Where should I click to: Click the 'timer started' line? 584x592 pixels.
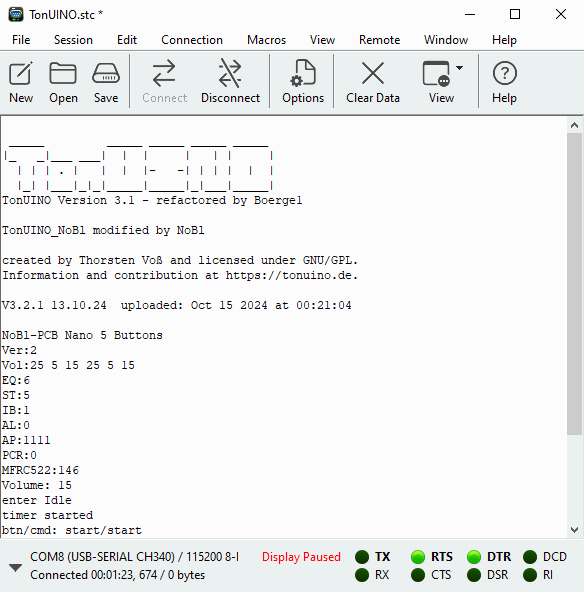pos(47,515)
